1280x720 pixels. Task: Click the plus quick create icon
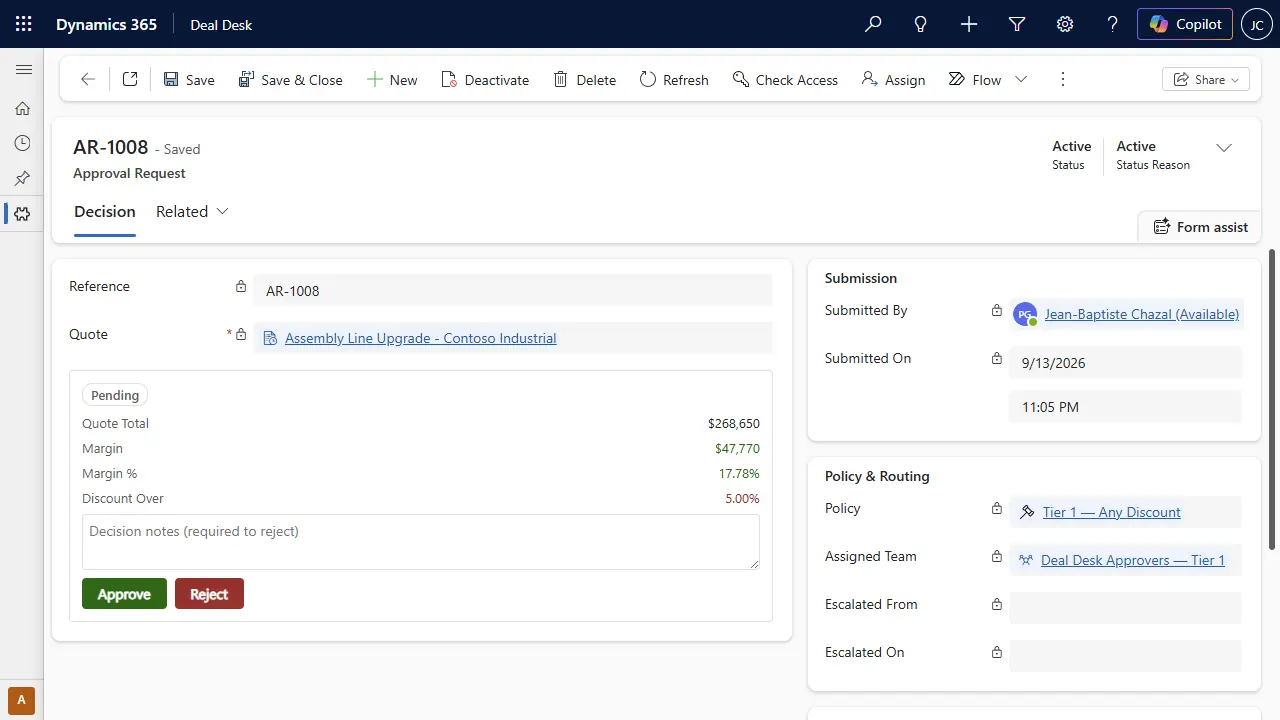969,24
